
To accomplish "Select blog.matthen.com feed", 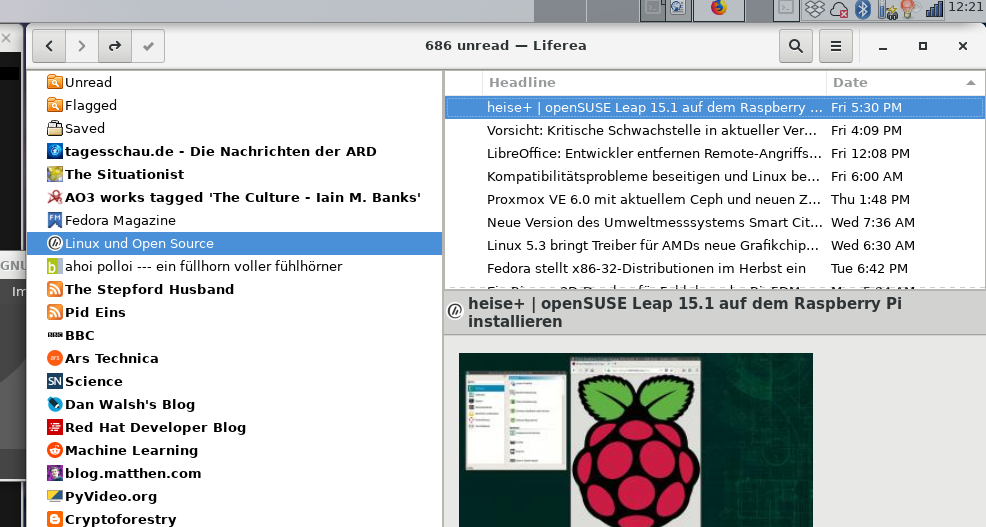I will pyautogui.click(x=234, y=474).
